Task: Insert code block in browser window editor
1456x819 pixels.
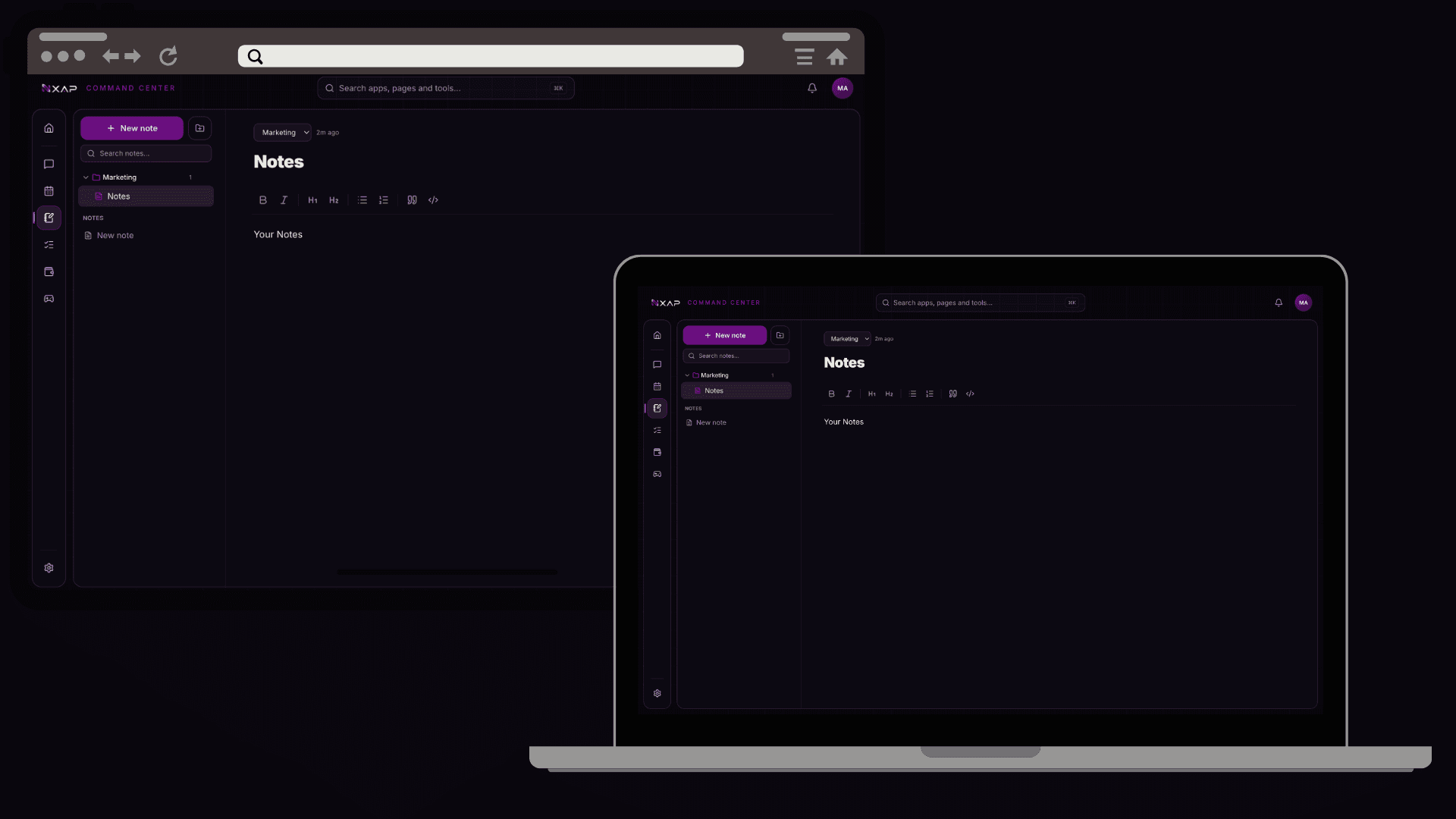Action: click(x=433, y=200)
